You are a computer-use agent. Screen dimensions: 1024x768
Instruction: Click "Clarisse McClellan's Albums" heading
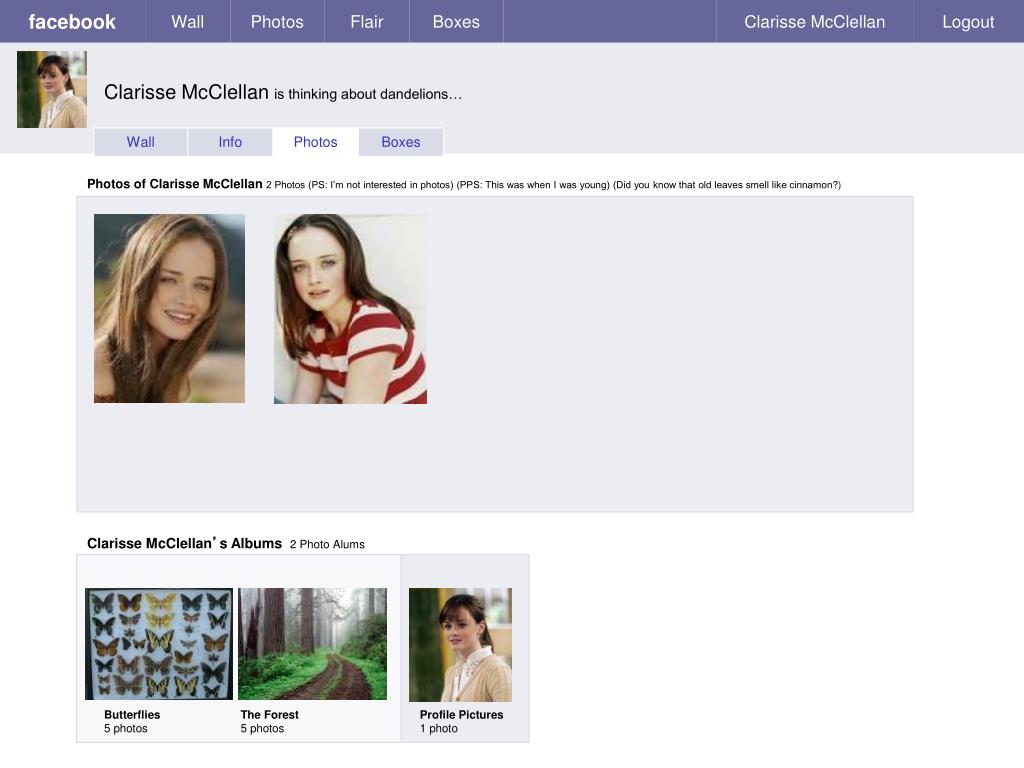[x=184, y=543]
